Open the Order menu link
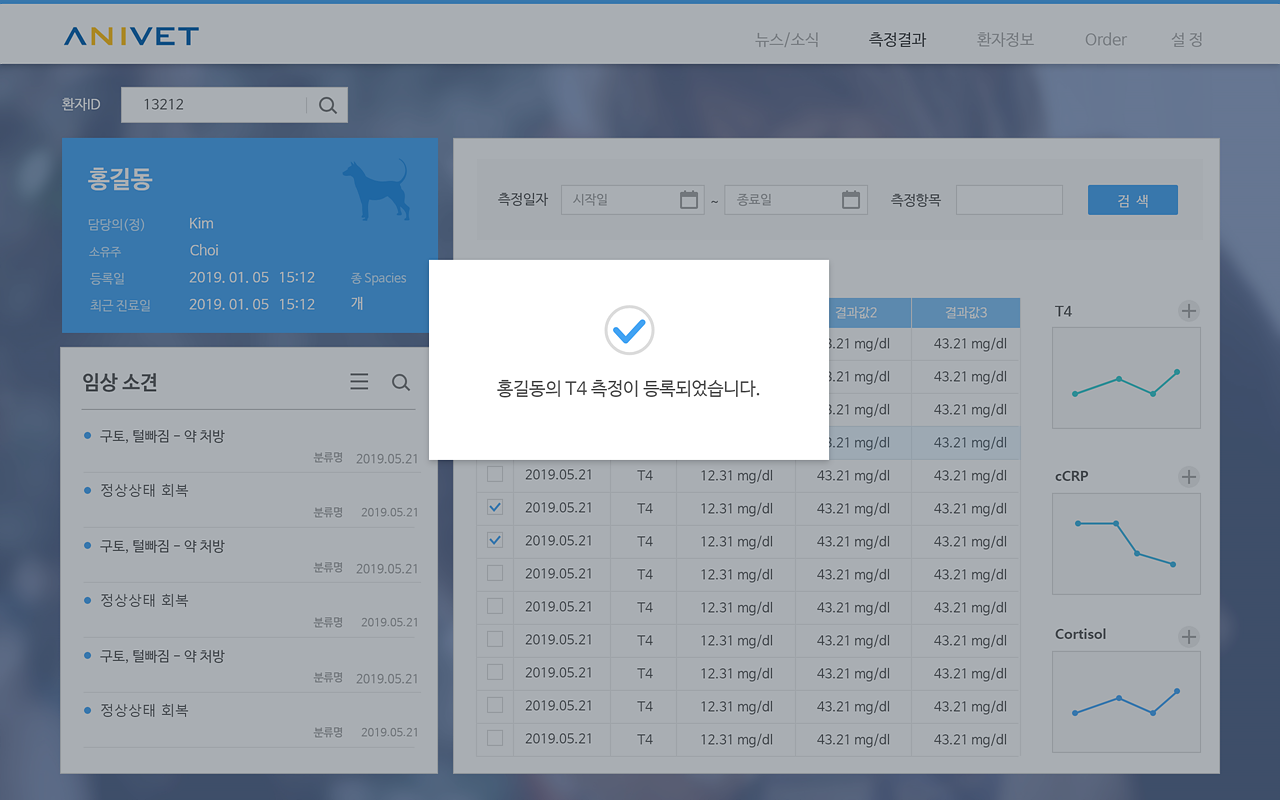 (x=1105, y=40)
